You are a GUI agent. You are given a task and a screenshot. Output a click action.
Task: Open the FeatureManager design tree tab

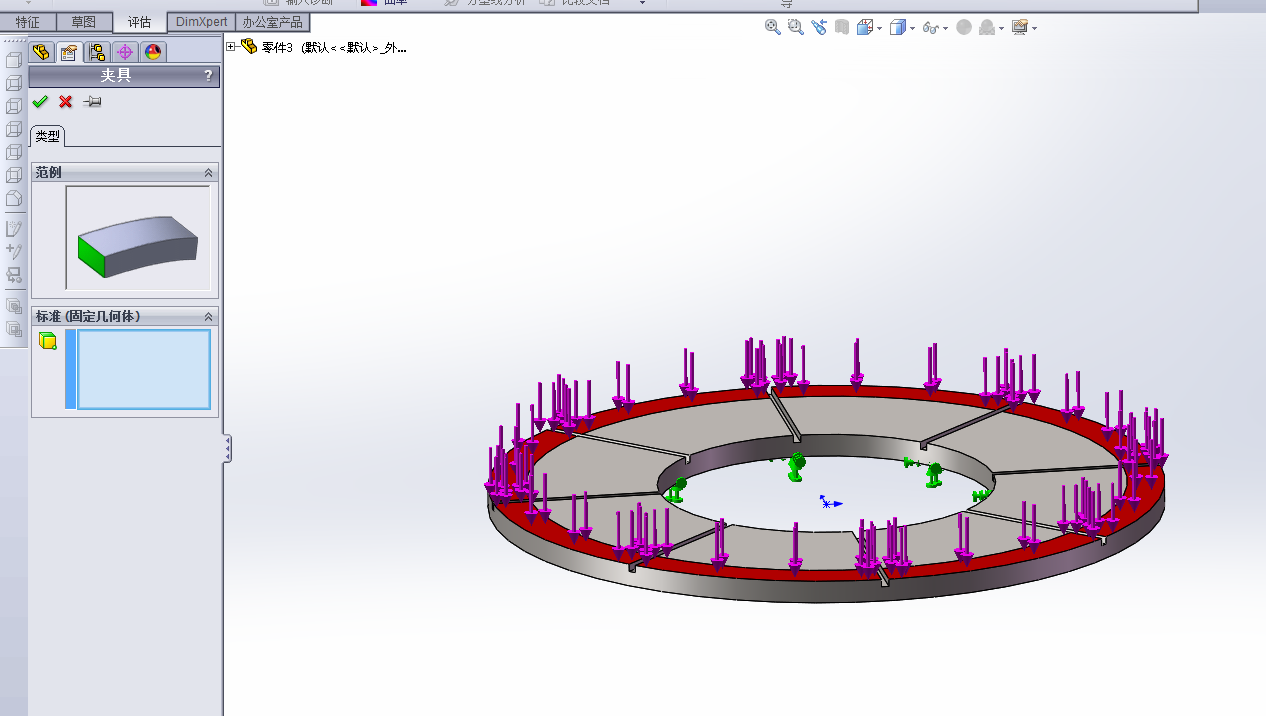pyautogui.click(x=41, y=52)
